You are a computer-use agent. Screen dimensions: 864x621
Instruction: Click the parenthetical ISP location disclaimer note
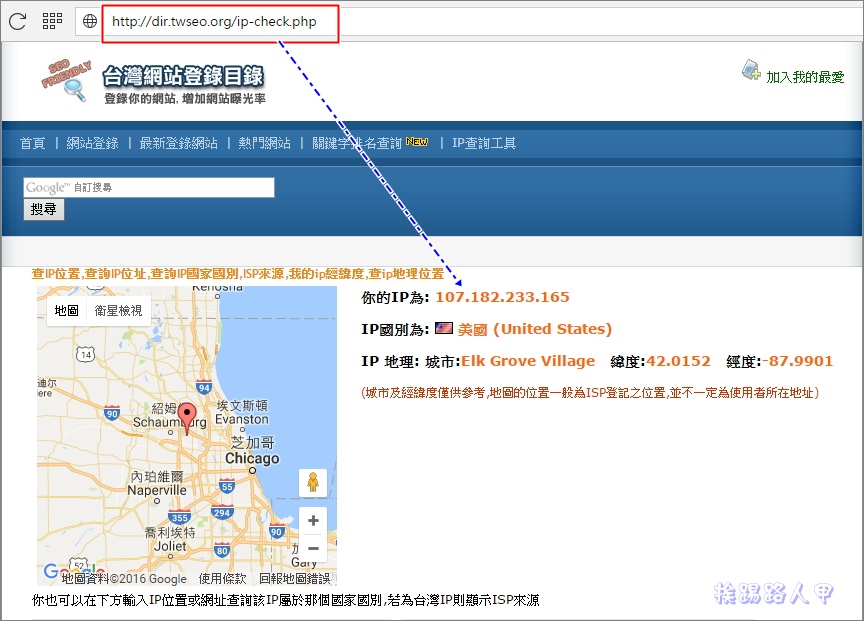coord(590,393)
